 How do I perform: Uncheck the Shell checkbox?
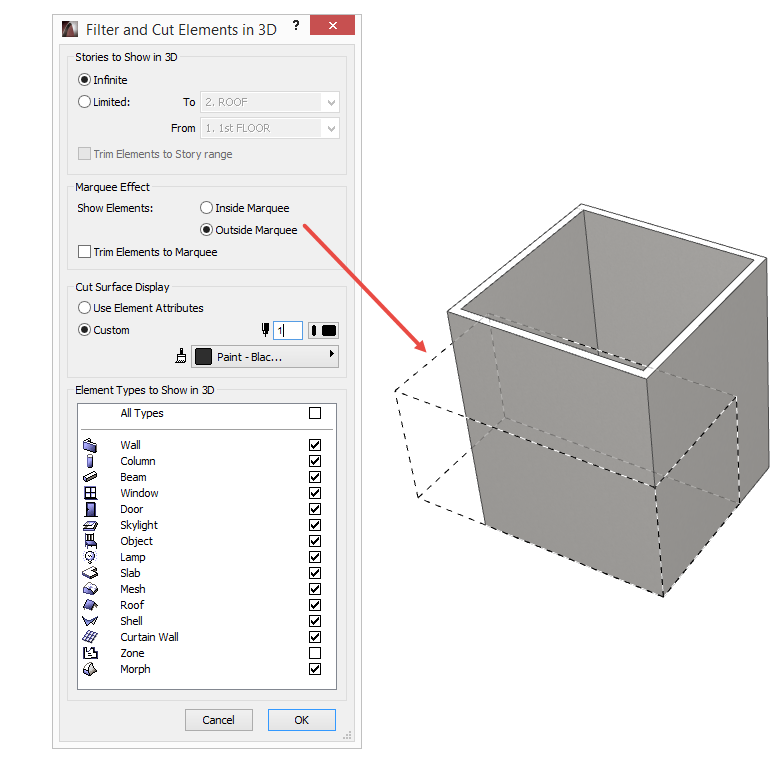315,621
